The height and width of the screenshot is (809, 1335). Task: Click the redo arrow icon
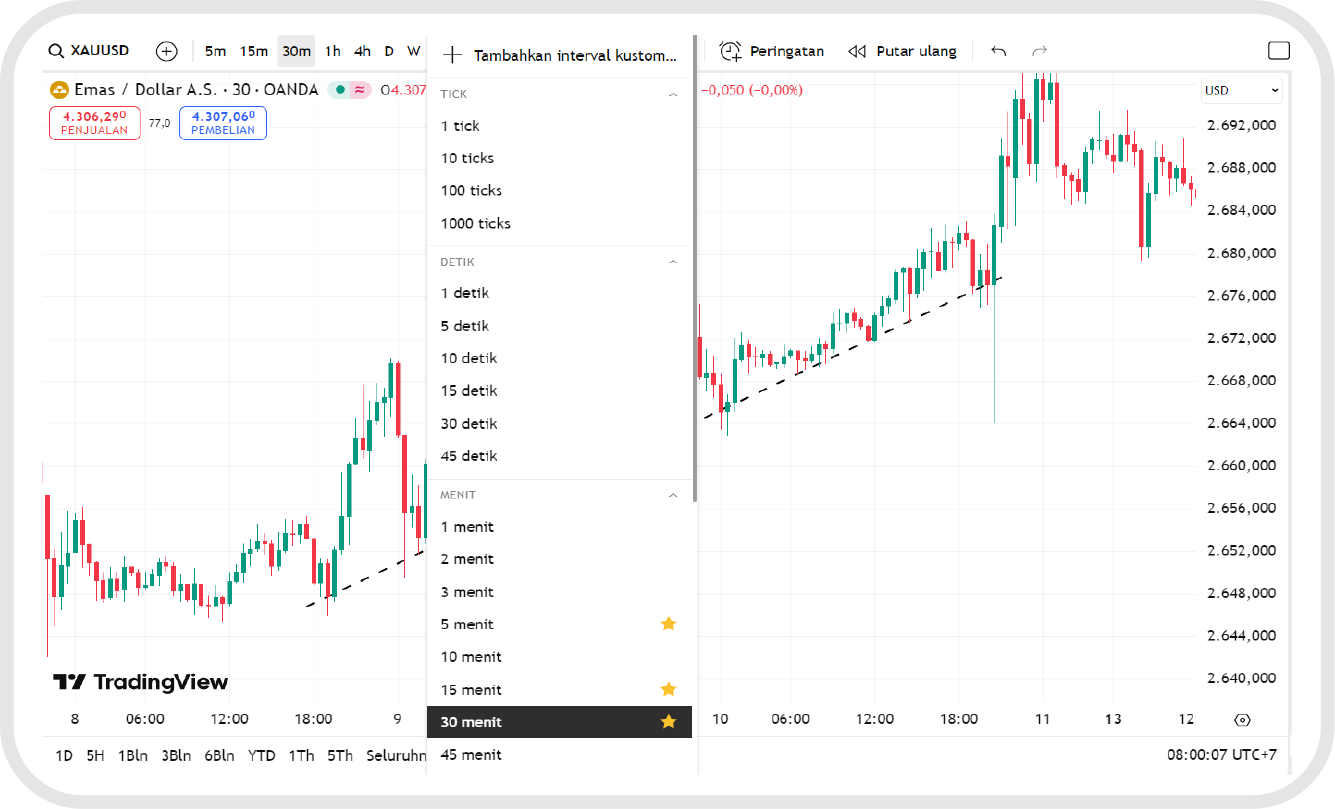pyautogui.click(x=1039, y=51)
